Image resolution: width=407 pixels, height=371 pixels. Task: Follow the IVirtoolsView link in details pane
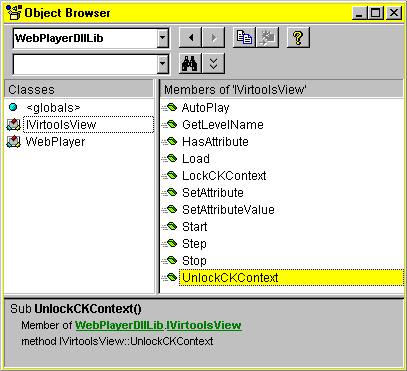204,325
